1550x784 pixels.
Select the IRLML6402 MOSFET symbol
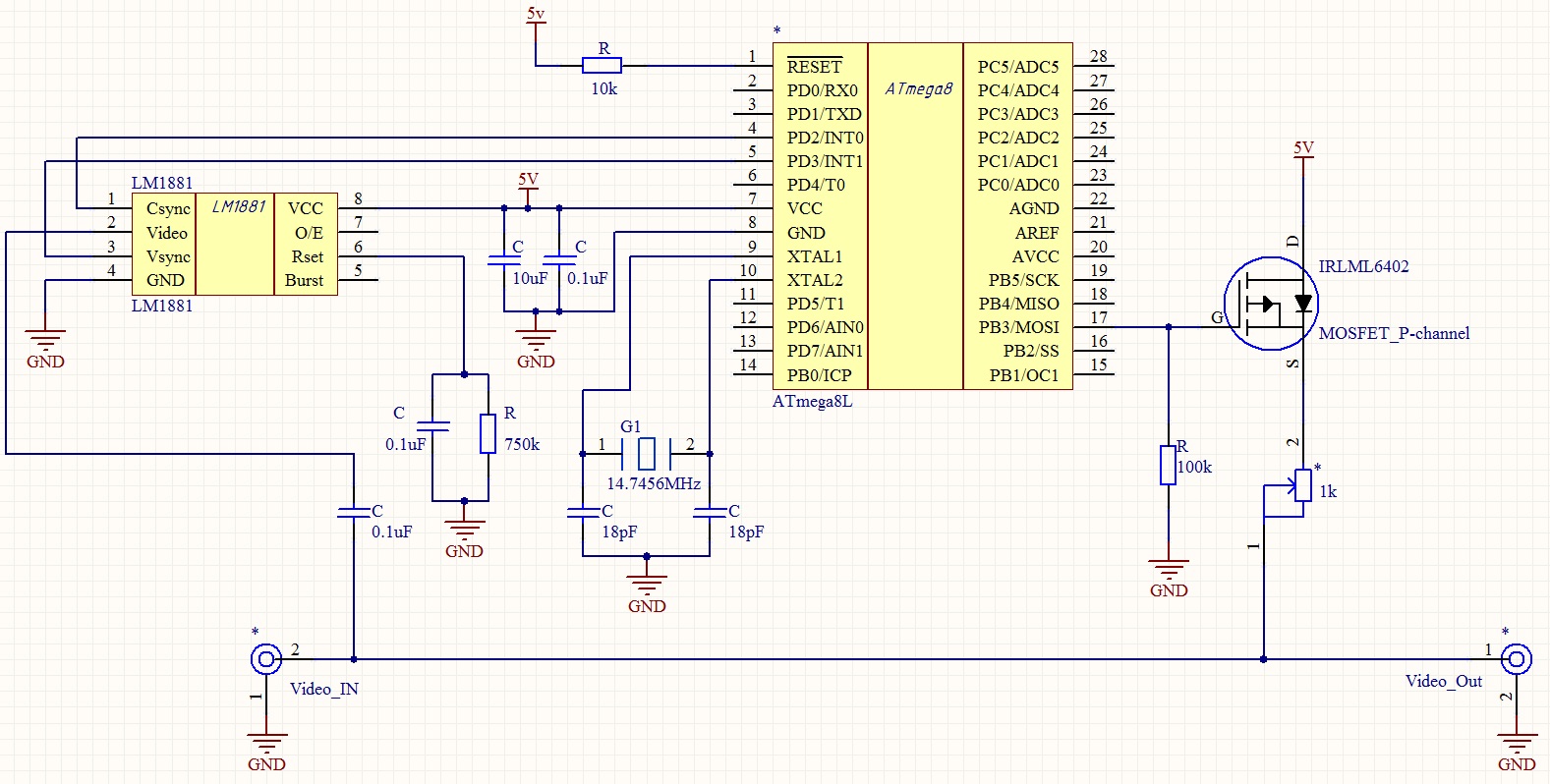click(1272, 304)
